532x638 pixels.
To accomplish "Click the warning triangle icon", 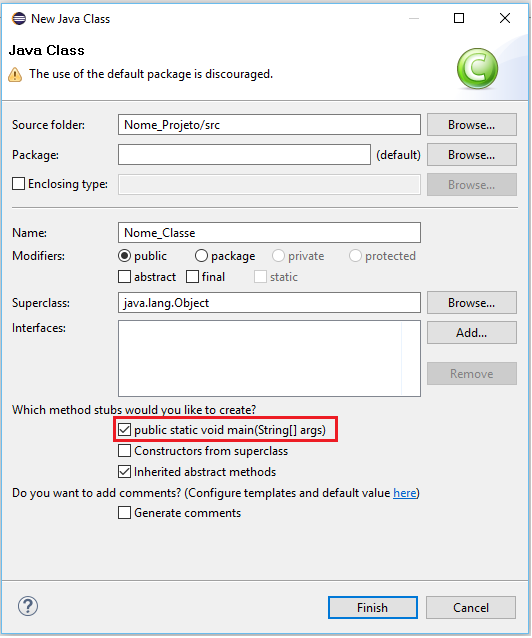I will (x=15, y=74).
